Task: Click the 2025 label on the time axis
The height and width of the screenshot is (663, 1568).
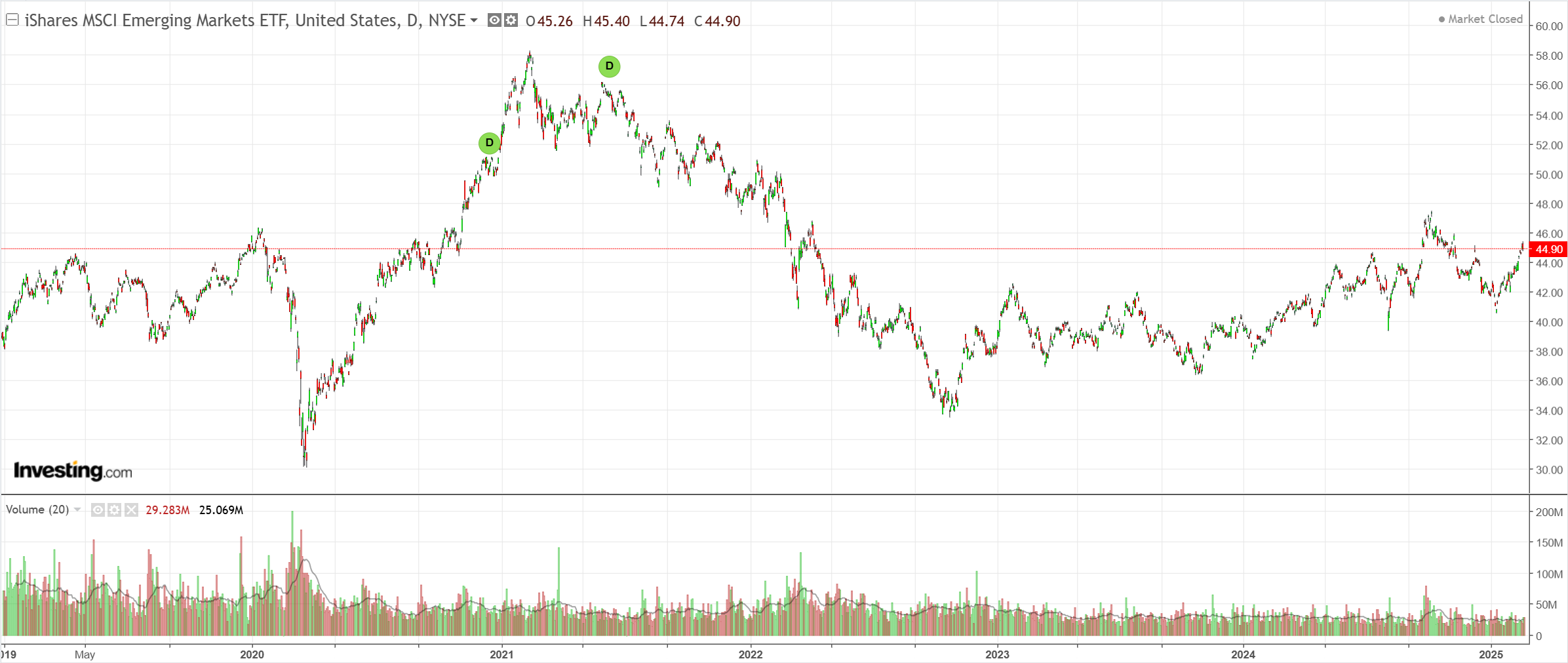Action: click(x=1491, y=654)
